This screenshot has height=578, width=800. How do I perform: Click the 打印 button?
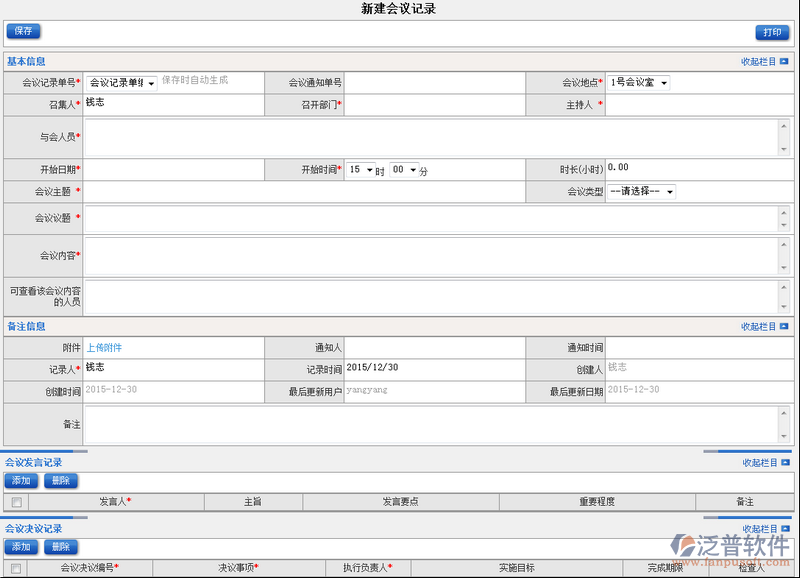pos(772,32)
